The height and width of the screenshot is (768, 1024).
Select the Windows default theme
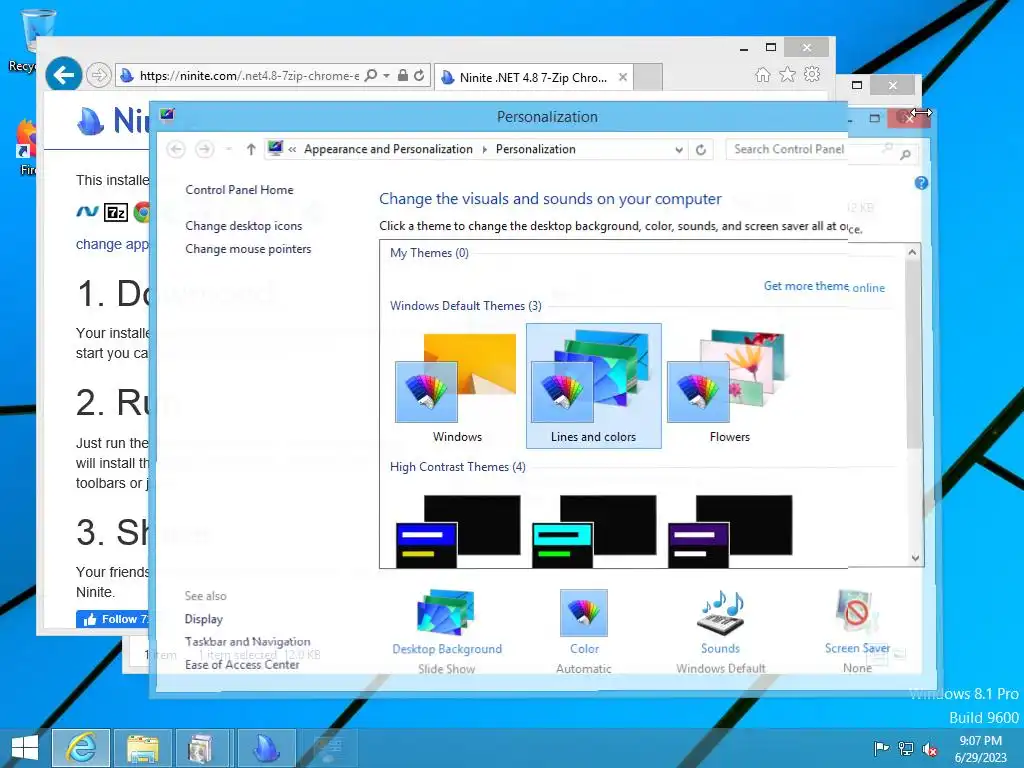(x=457, y=387)
